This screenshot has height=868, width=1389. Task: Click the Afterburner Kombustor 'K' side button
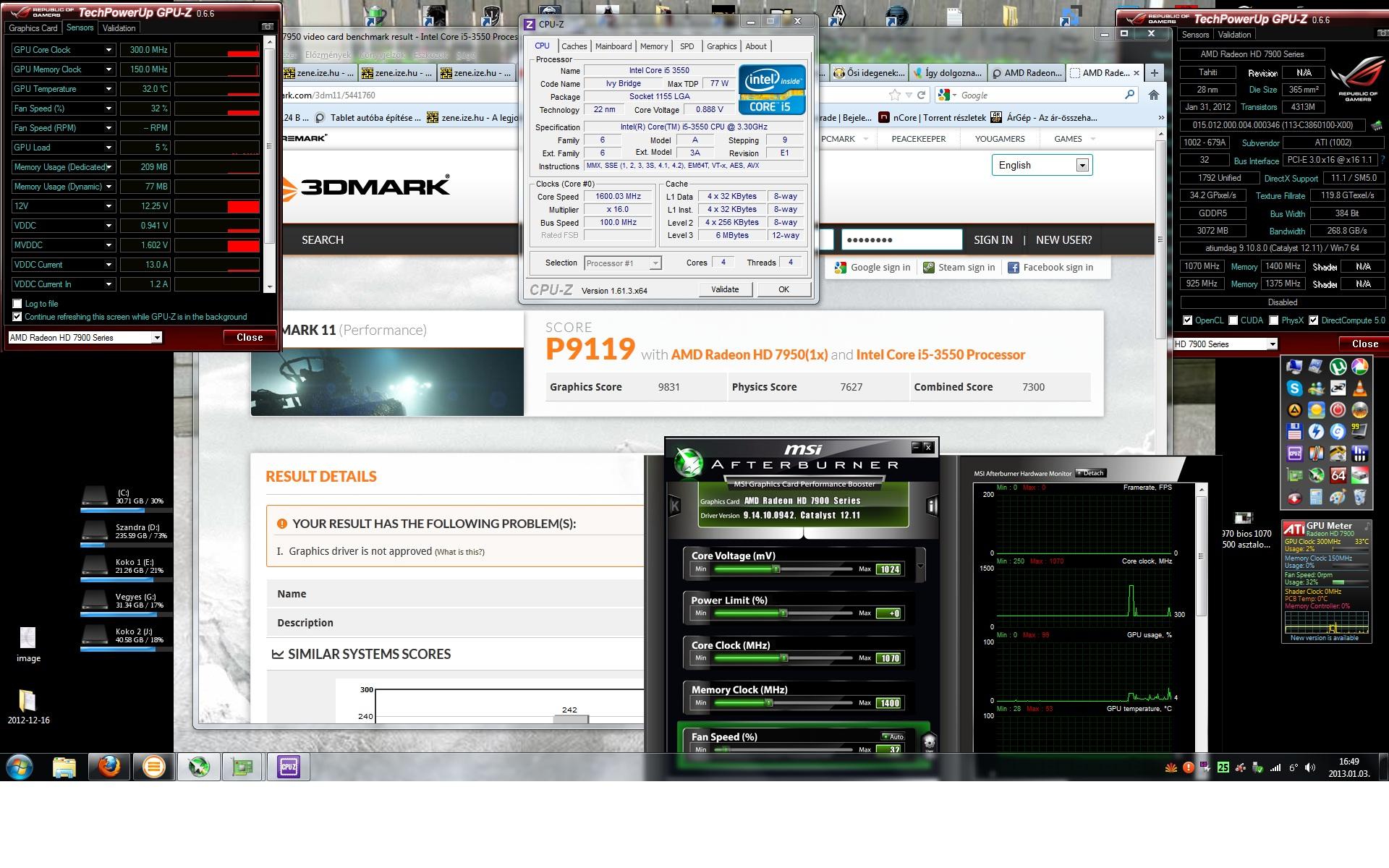[x=674, y=506]
